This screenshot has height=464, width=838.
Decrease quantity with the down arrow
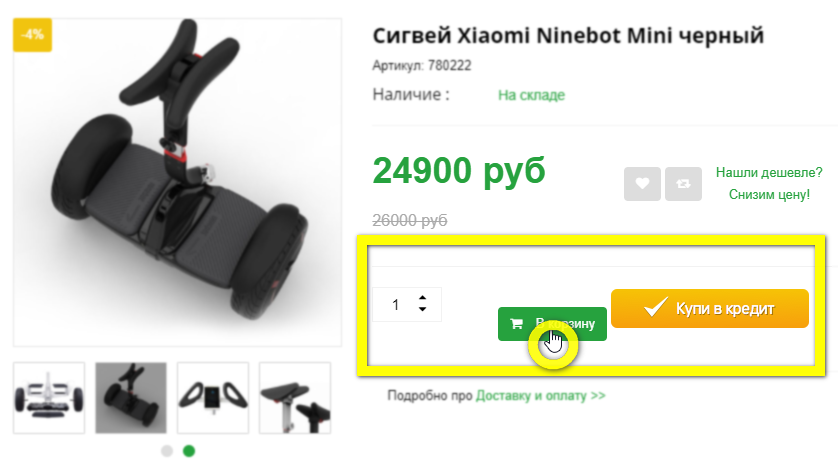[x=422, y=309]
